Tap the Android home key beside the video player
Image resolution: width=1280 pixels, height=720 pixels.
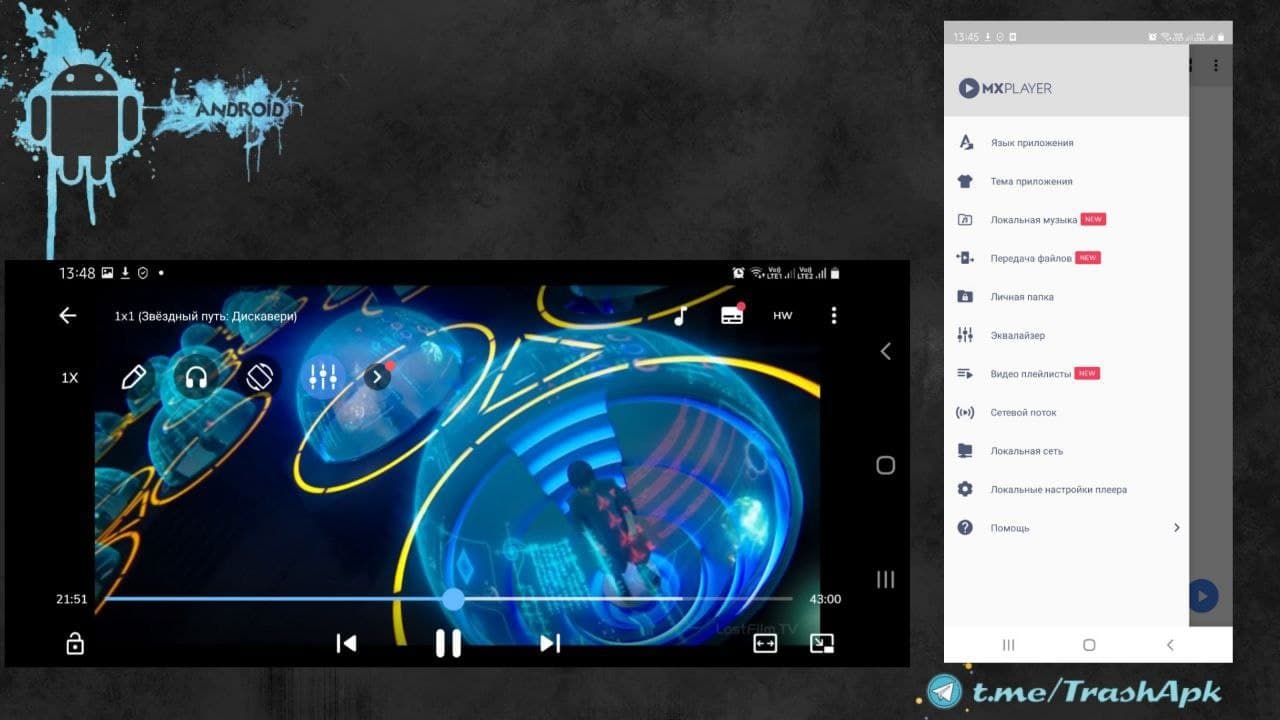[x=885, y=465]
